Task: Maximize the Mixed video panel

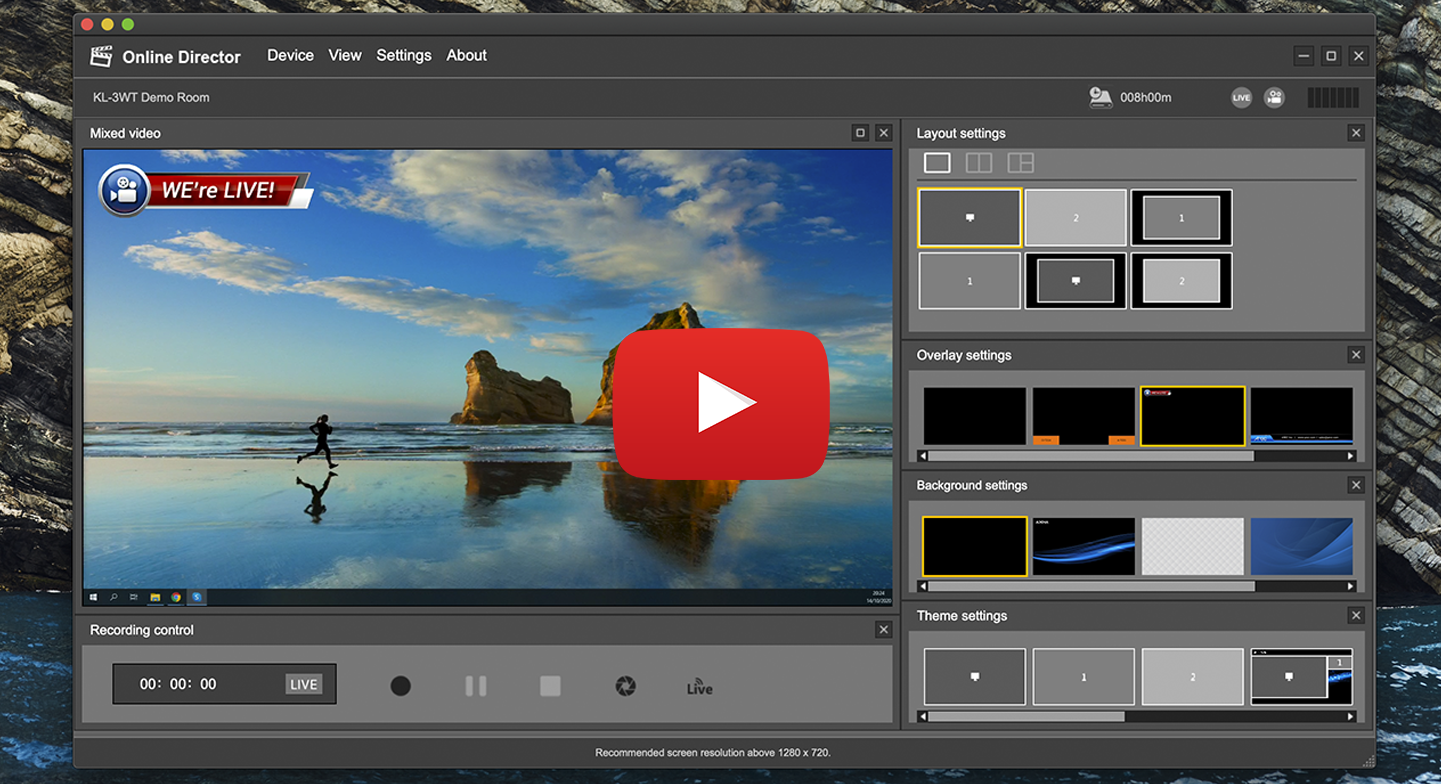Action: 860,133
